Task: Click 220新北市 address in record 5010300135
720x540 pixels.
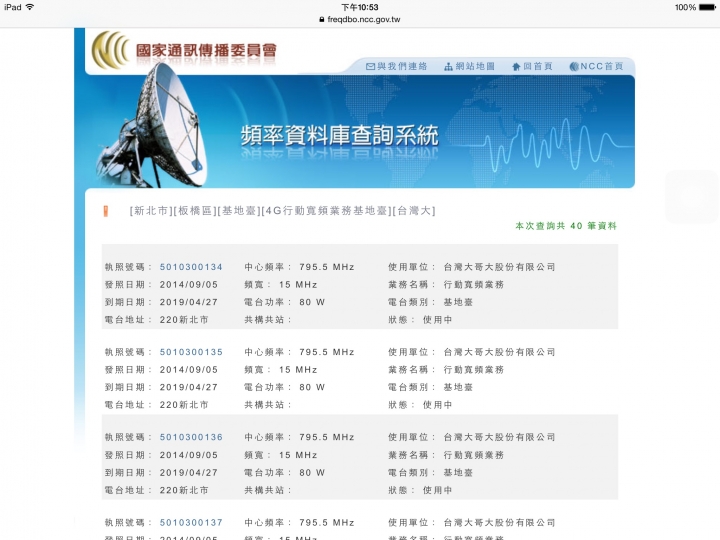Action: coord(184,405)
